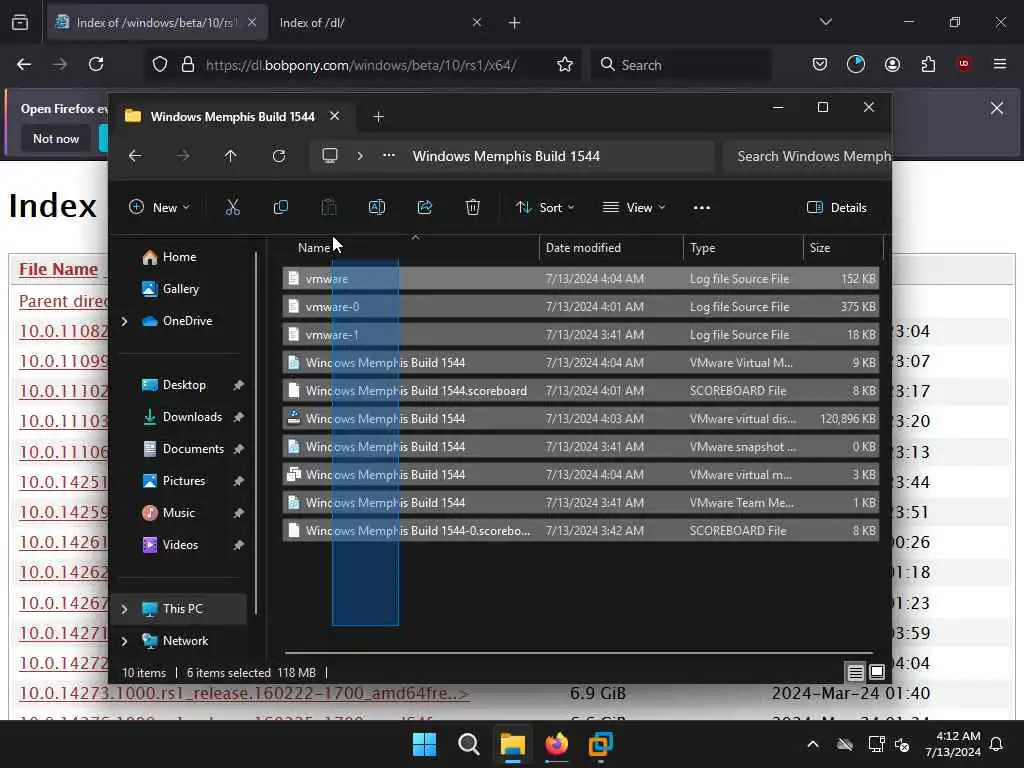Switch to details list view icon

(x=856, y=672)
